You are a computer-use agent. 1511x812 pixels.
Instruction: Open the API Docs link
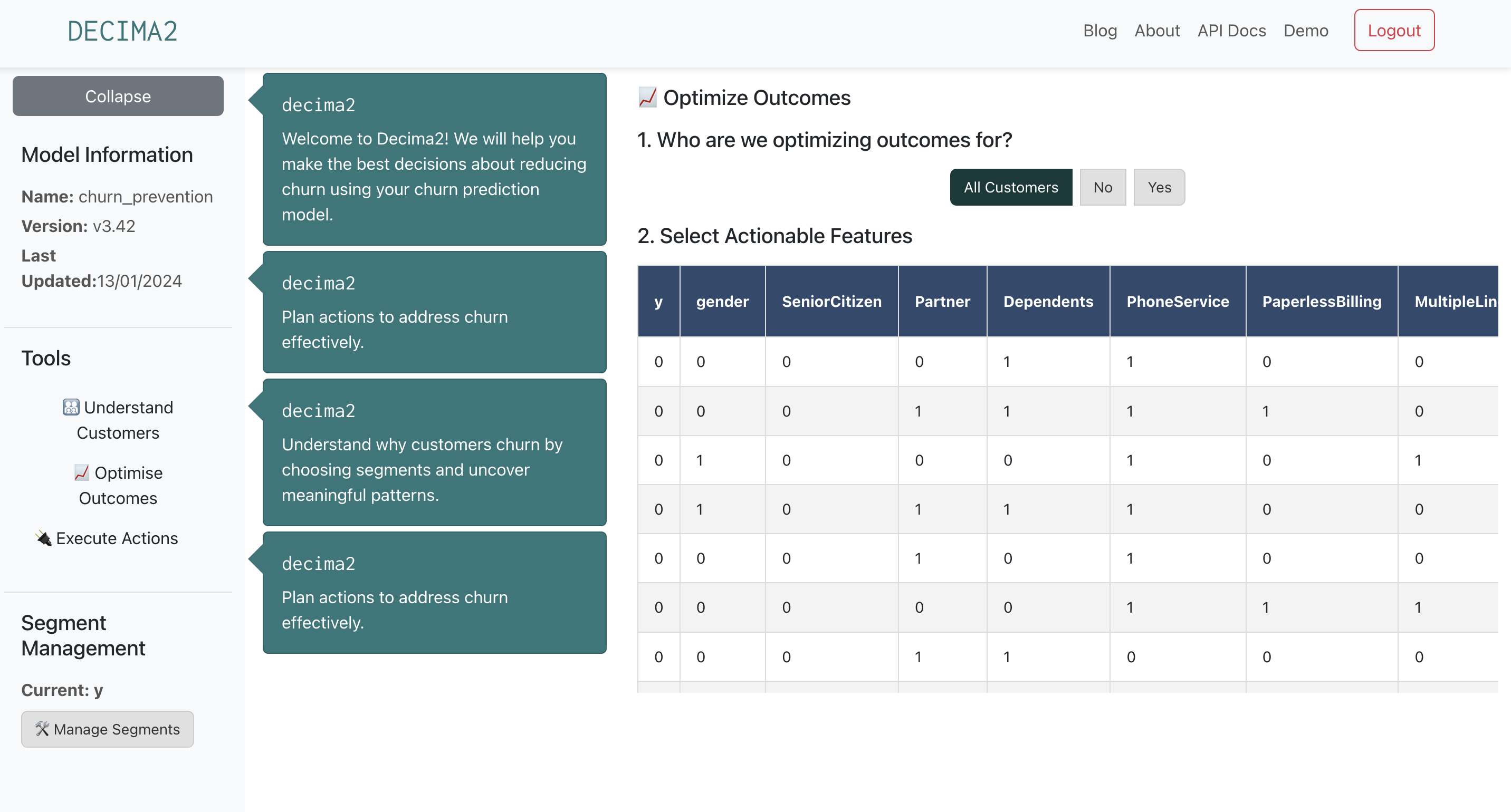pos(1231,31)
